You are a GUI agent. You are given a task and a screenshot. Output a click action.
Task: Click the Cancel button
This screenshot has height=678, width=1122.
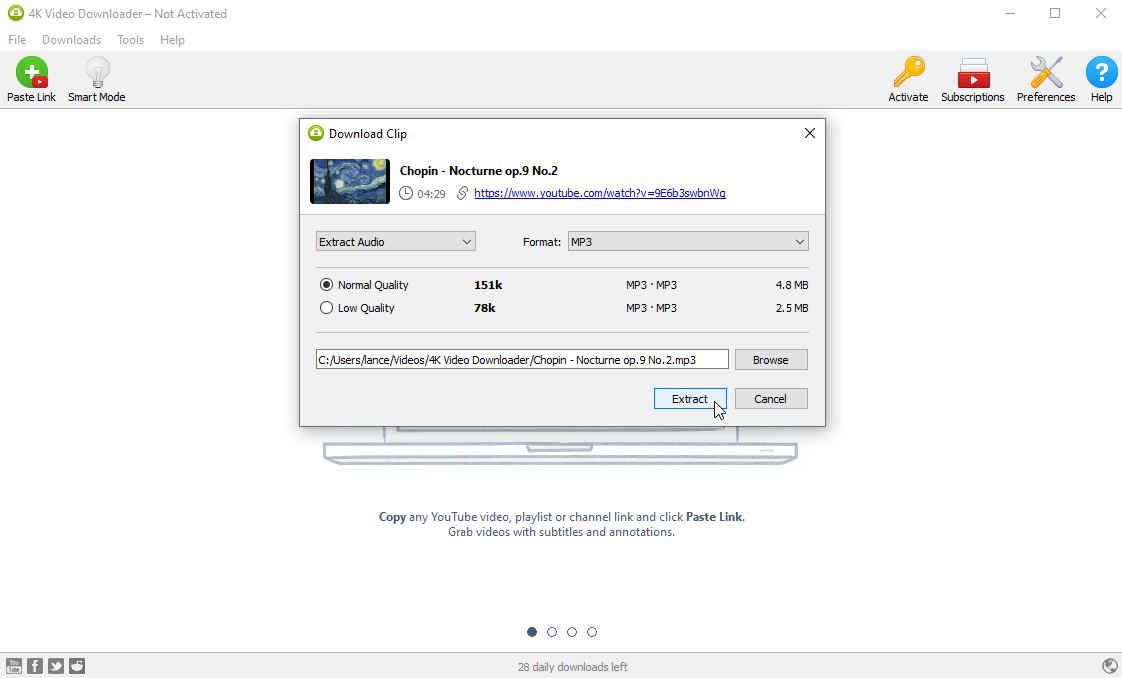[771, 399]
